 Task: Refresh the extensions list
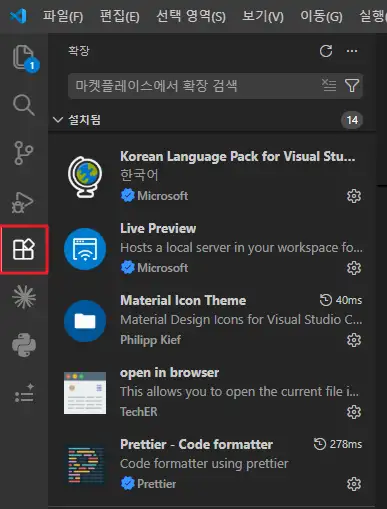326,51
